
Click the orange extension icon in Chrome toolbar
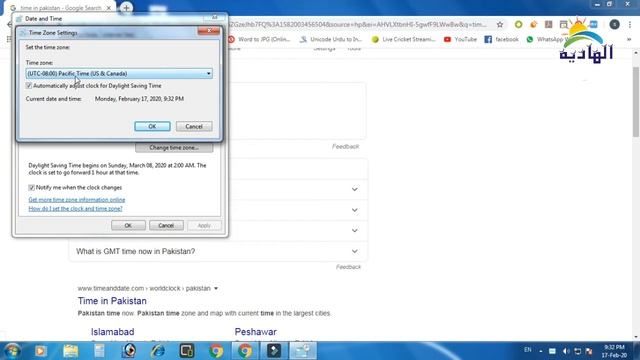(533, 24)
